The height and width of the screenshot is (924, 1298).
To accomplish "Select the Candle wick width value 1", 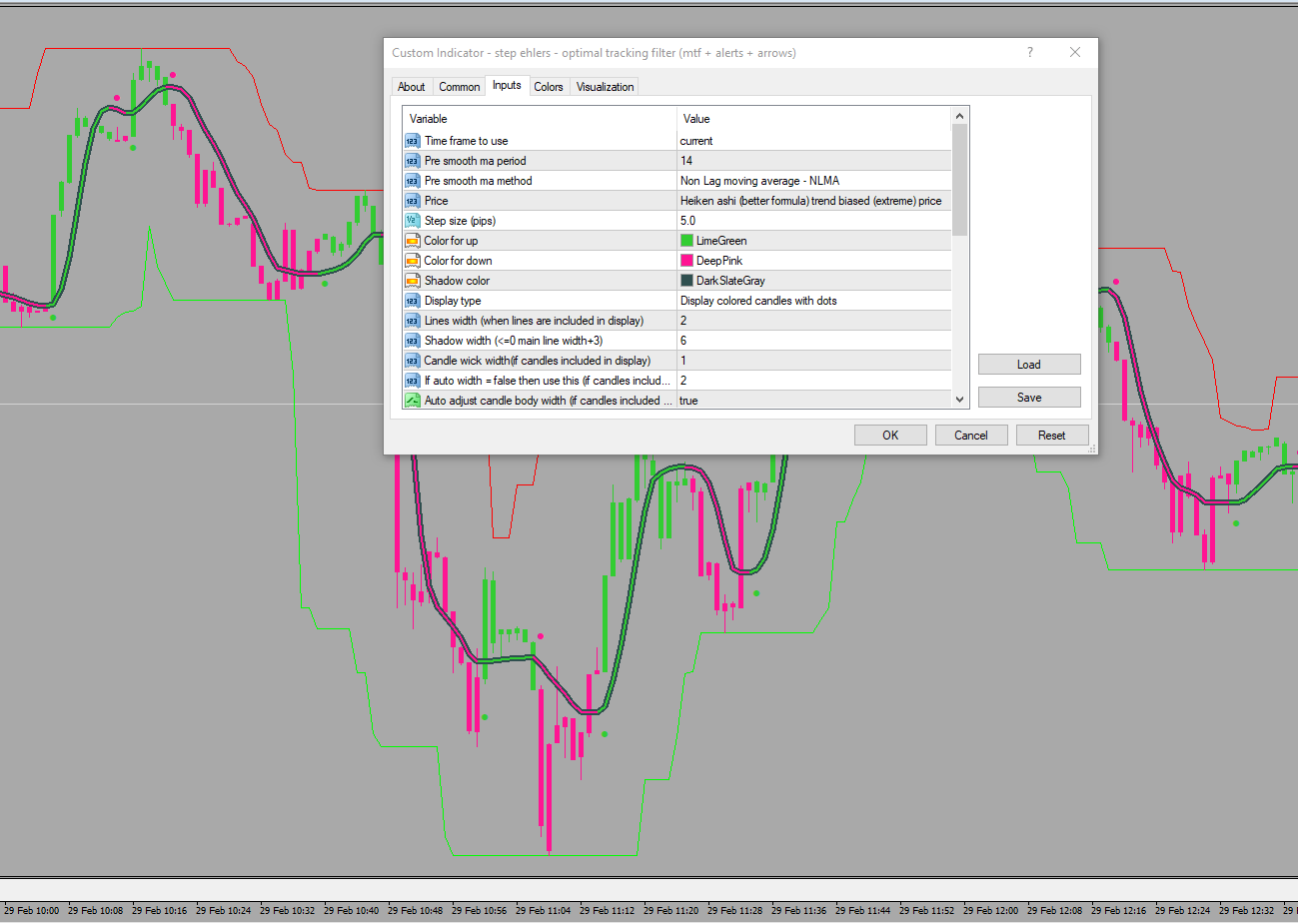I will point(684,361).
